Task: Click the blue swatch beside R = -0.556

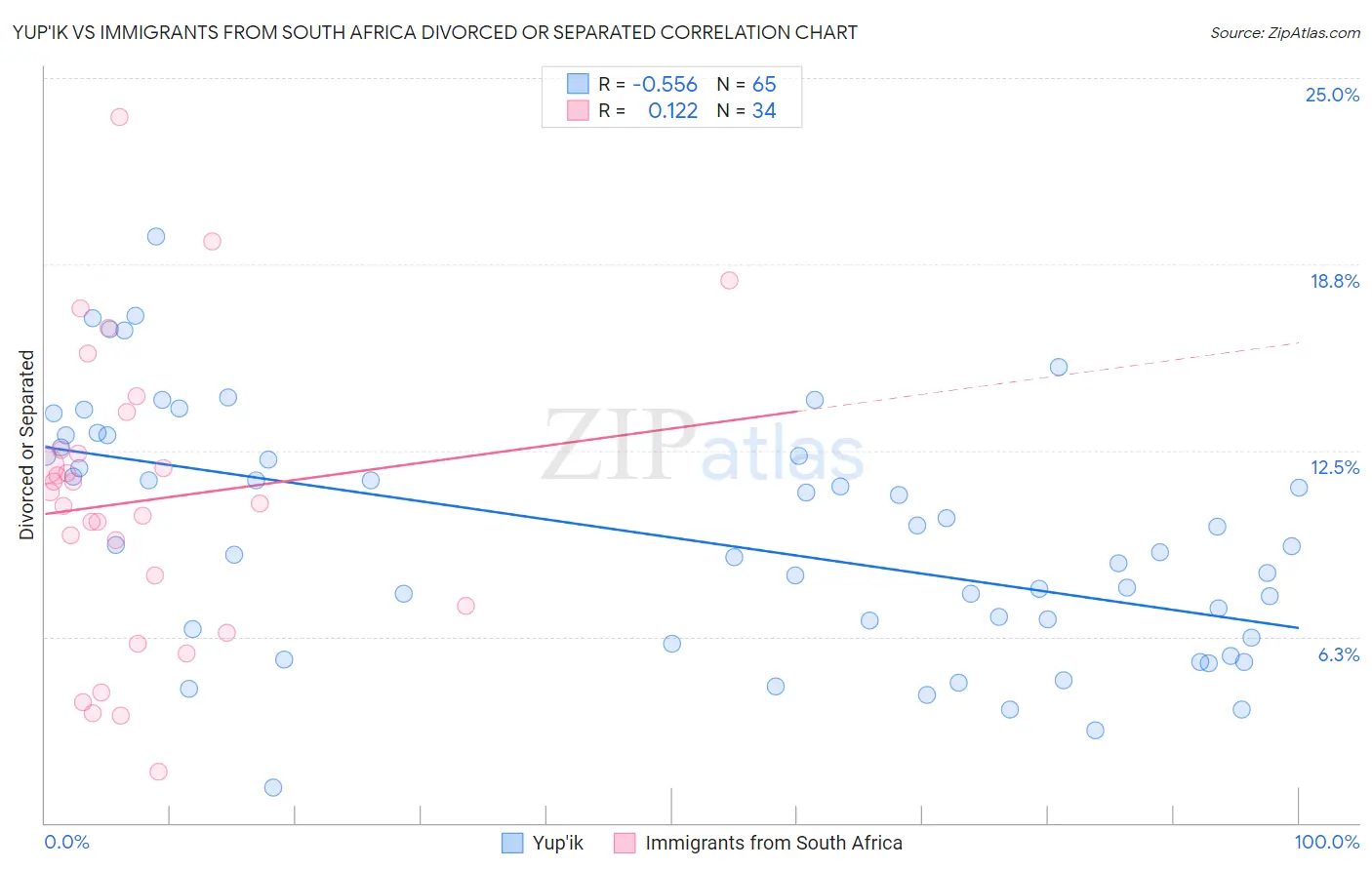Action: 578,84
